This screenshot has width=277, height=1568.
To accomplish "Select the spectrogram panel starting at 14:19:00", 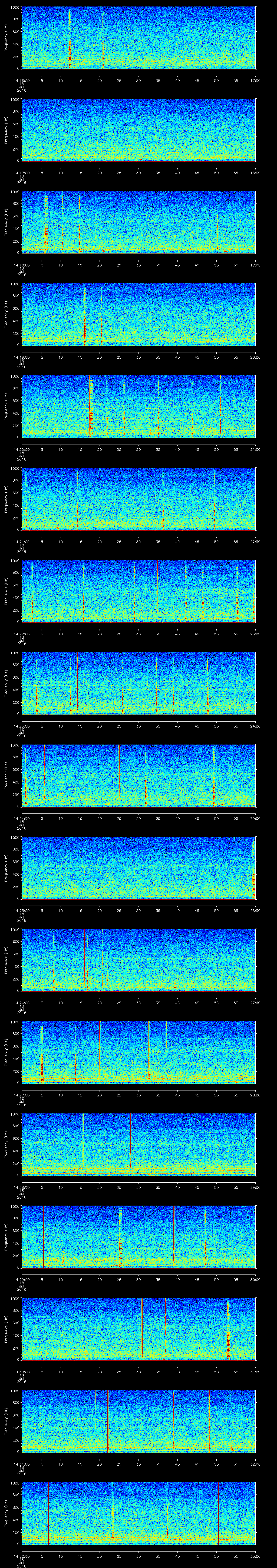I will [x=138, y=314].
